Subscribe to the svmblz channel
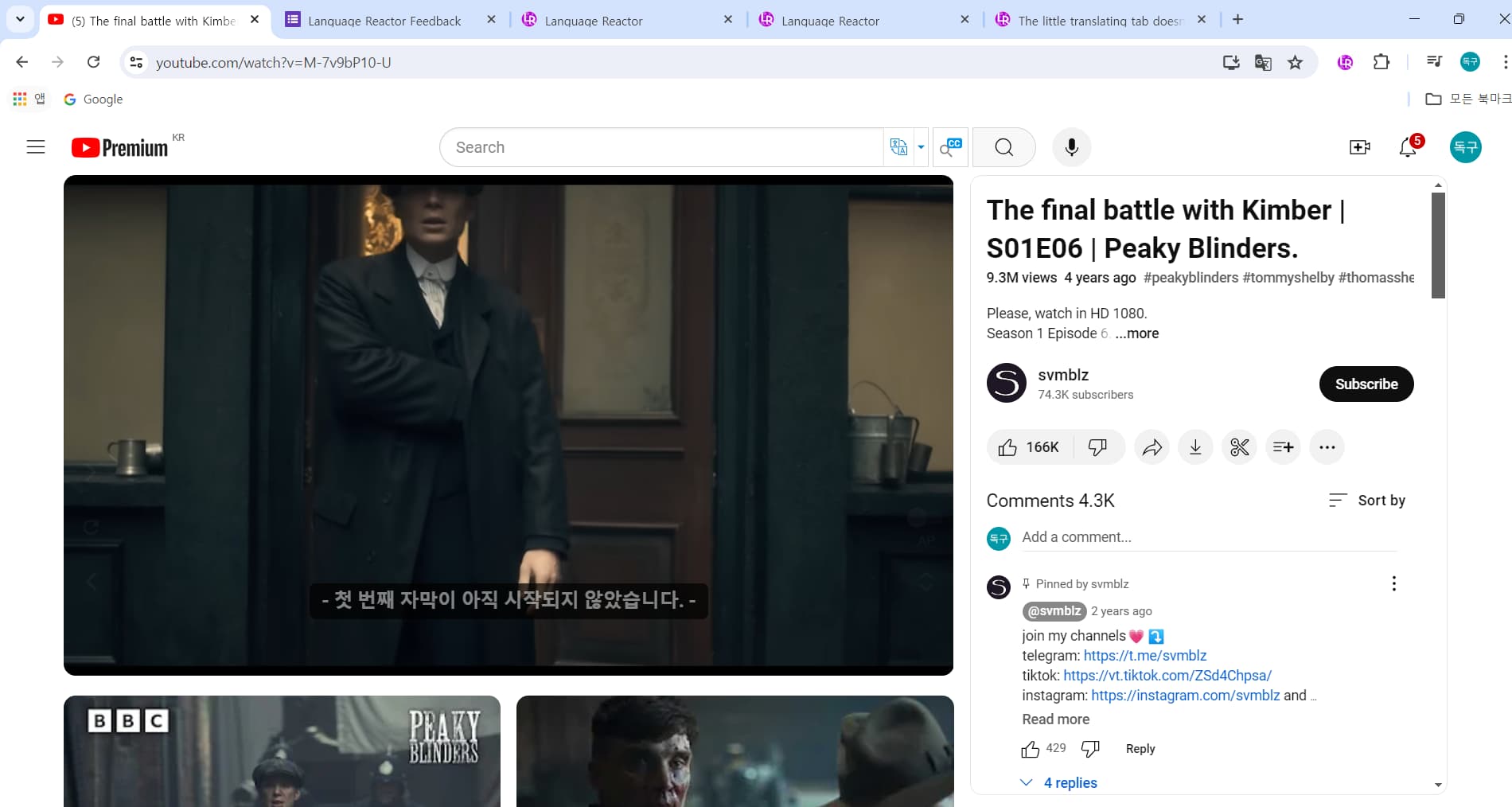1512x807 pixels. coord(1366,384)
